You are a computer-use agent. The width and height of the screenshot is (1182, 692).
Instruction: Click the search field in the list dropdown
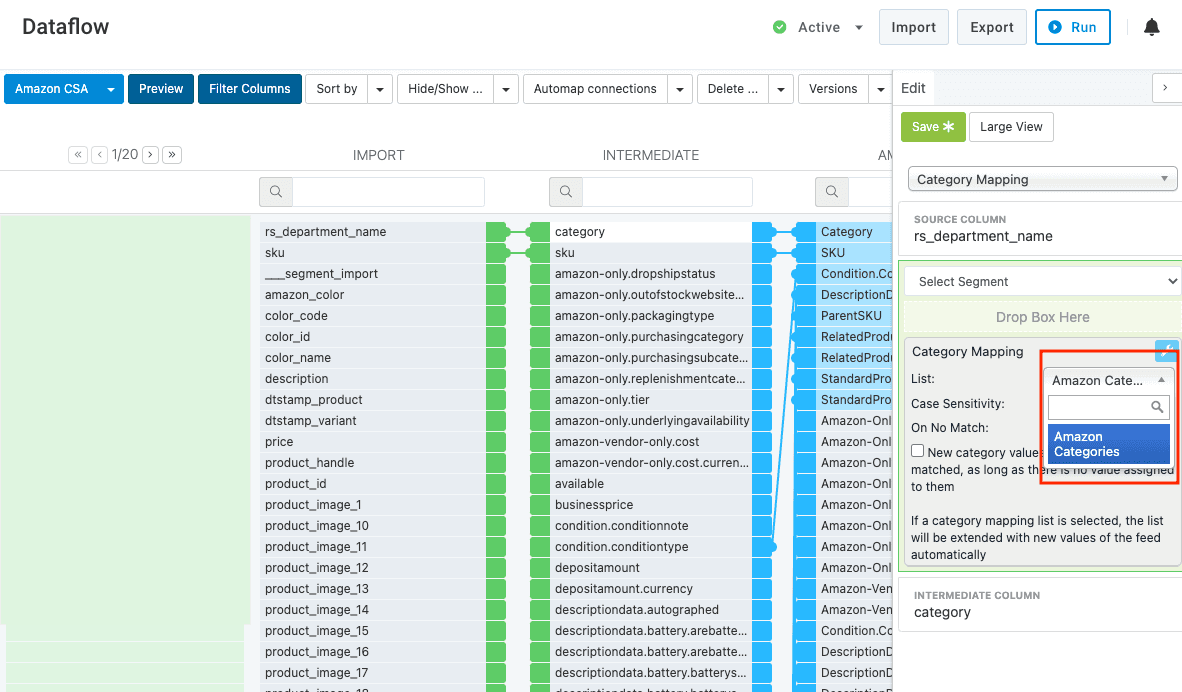1100,407
